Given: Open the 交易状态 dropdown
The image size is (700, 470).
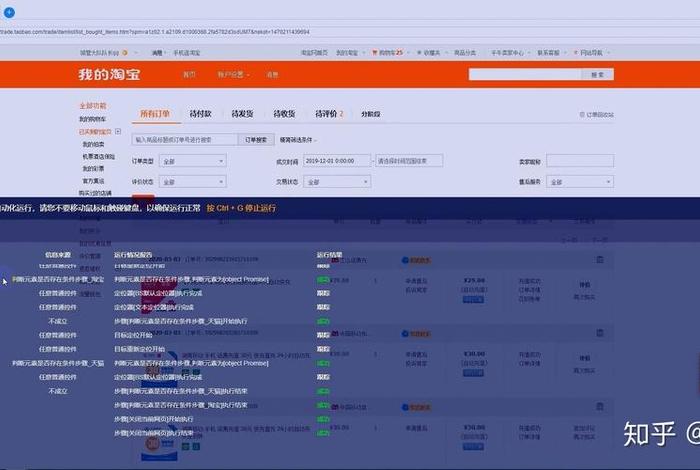Looking at the screenshot, I should click(337, 182).
